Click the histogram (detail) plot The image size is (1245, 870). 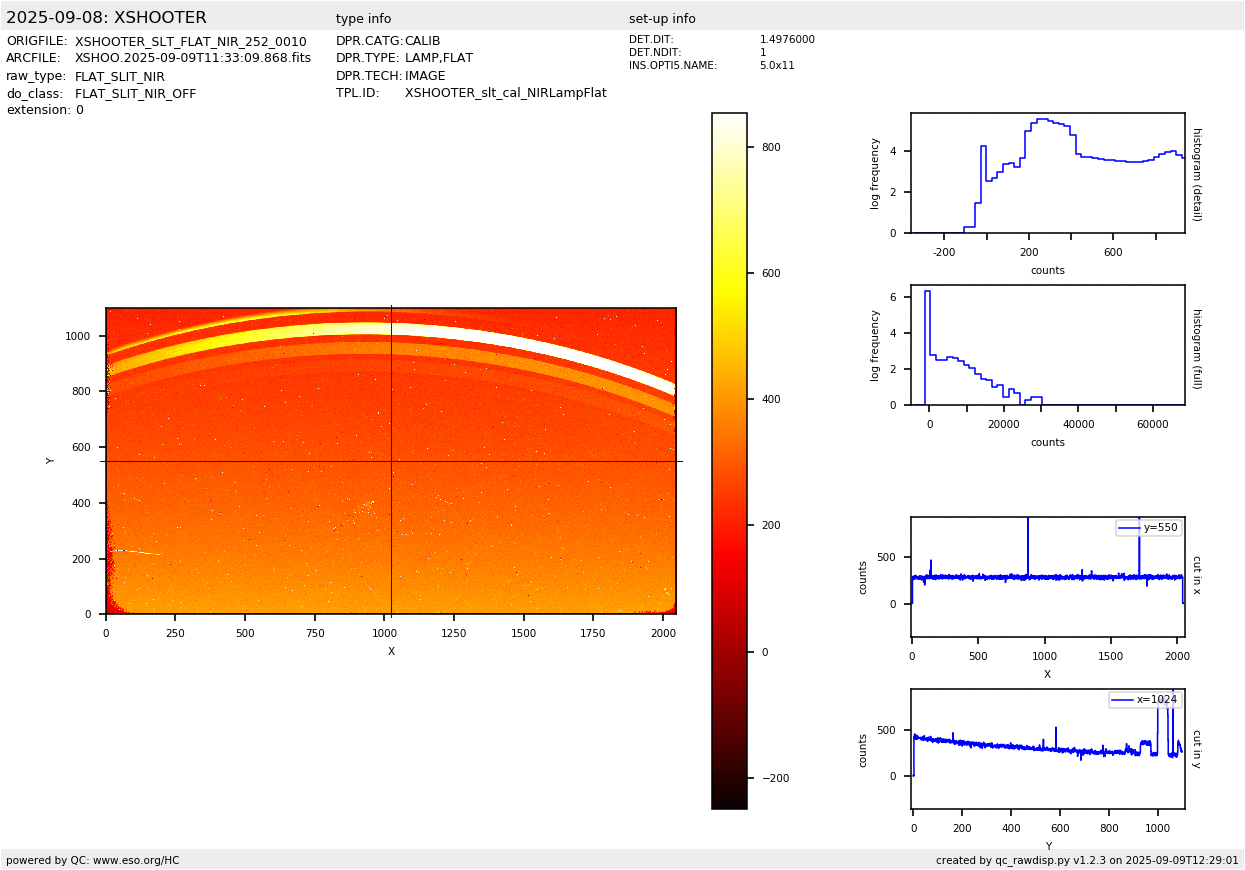(1048, 173)
